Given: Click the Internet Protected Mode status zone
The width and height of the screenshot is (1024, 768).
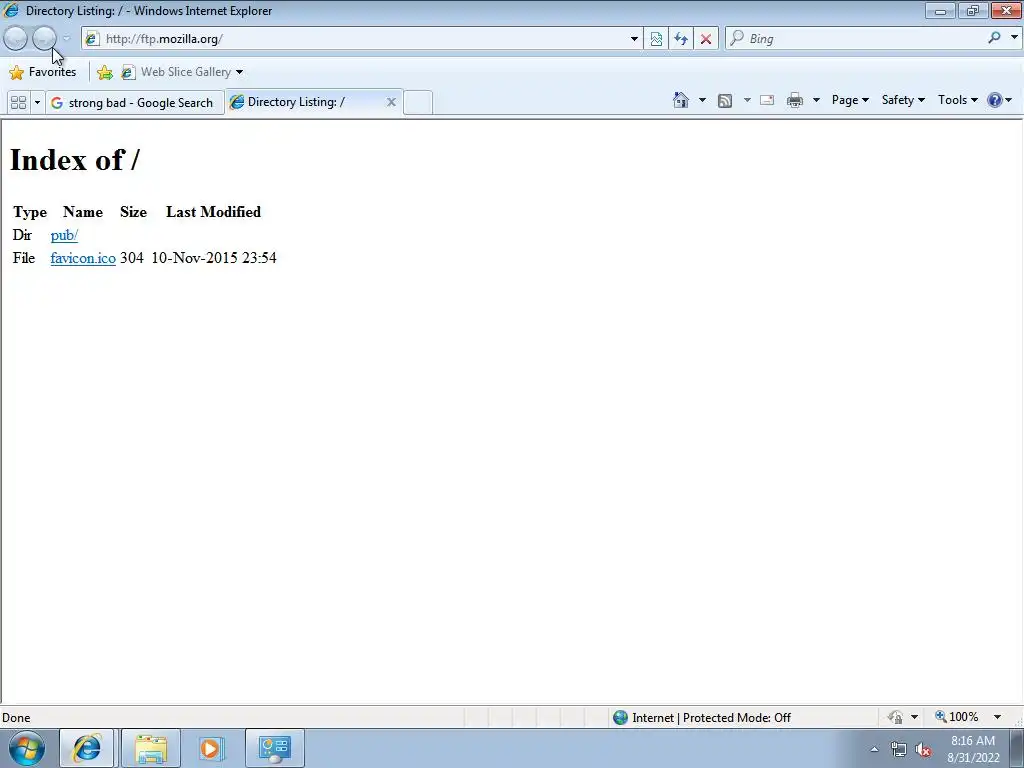Looking at the screenshot, I should [701, 718].
